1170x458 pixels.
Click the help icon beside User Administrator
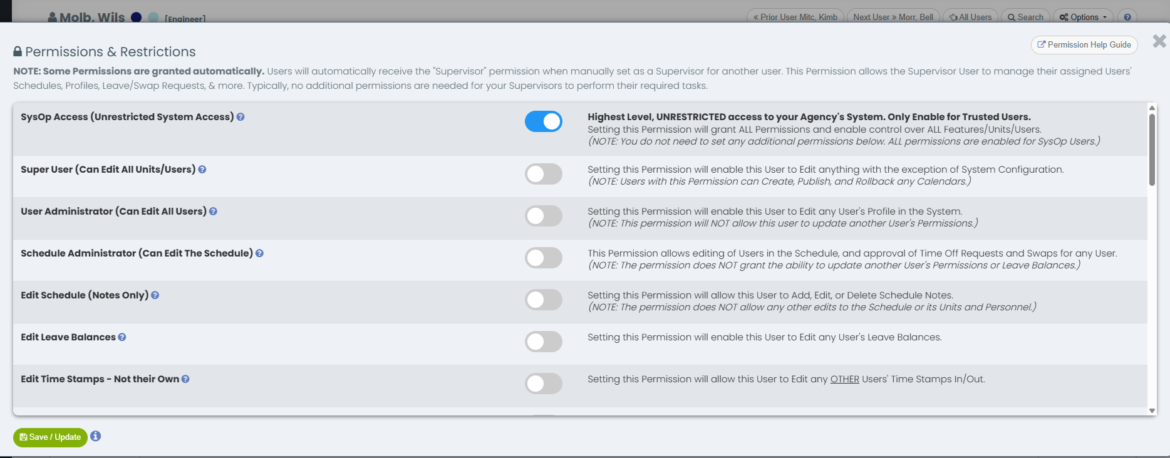coord(213,211)
